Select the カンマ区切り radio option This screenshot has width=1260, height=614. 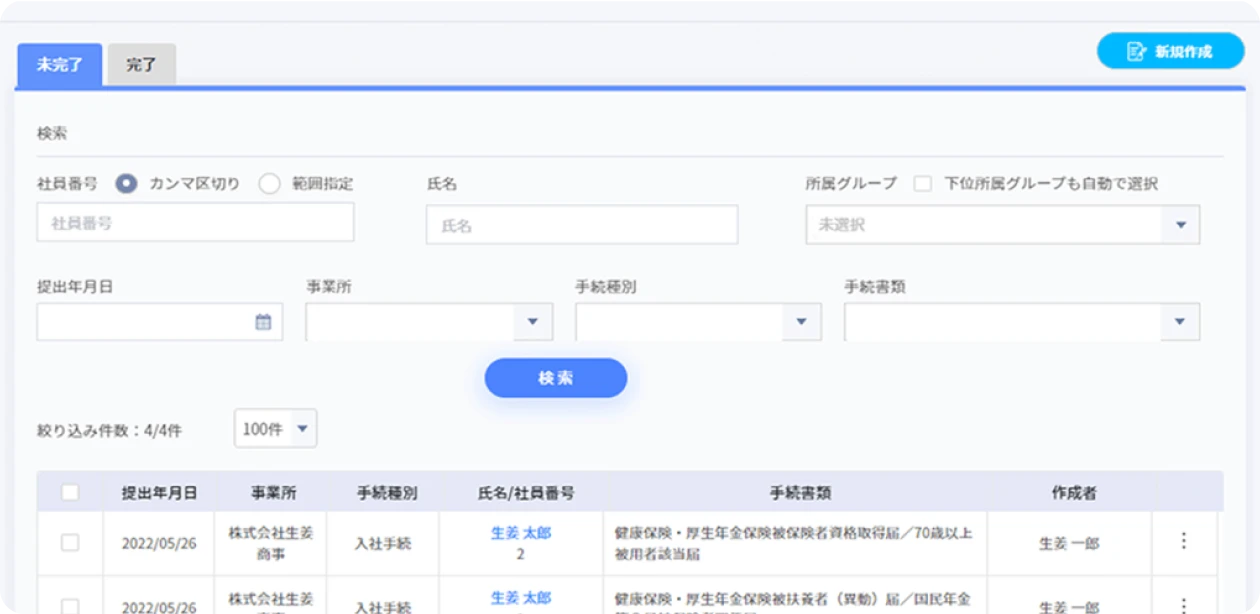[x=127, y=184]
